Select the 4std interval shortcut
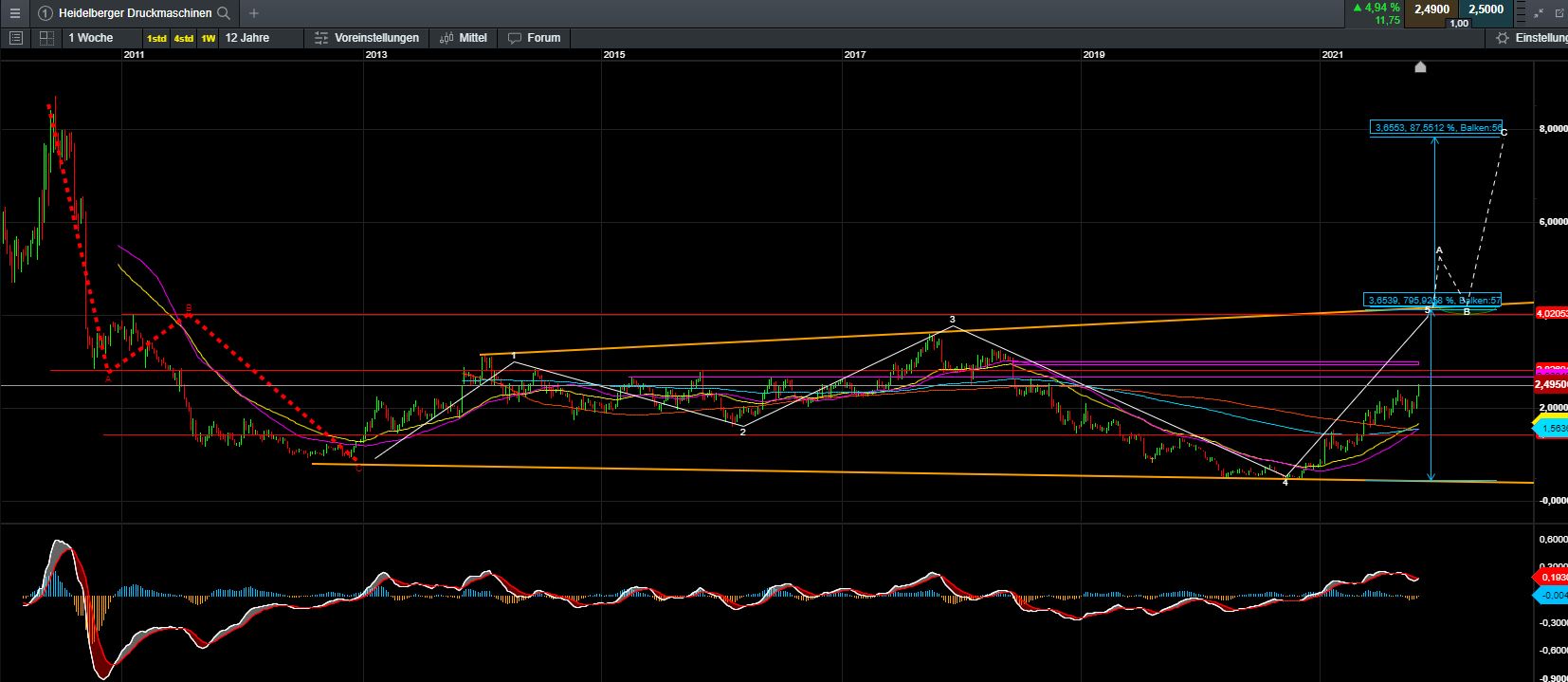The image size is (1568, 682). tap(183, 38)
